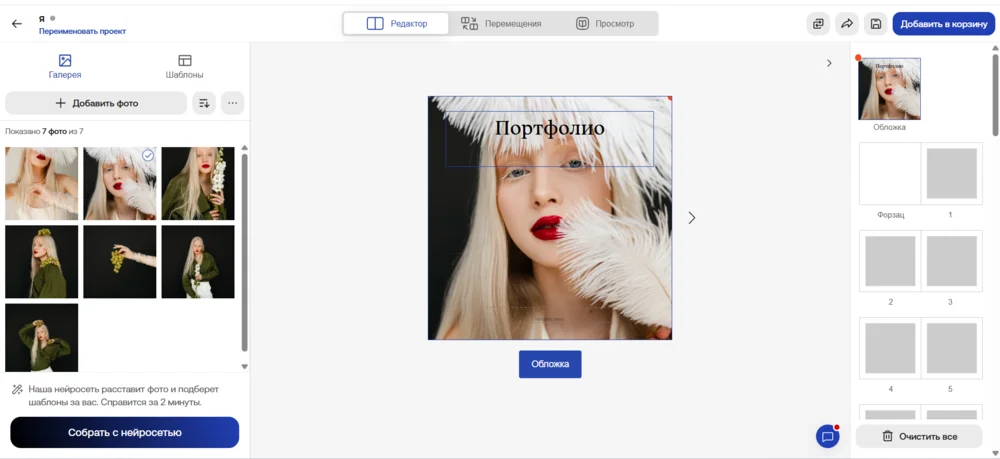Click the share arrow icon
This screenshot has height=459, width=1000.
pos(847,24)
